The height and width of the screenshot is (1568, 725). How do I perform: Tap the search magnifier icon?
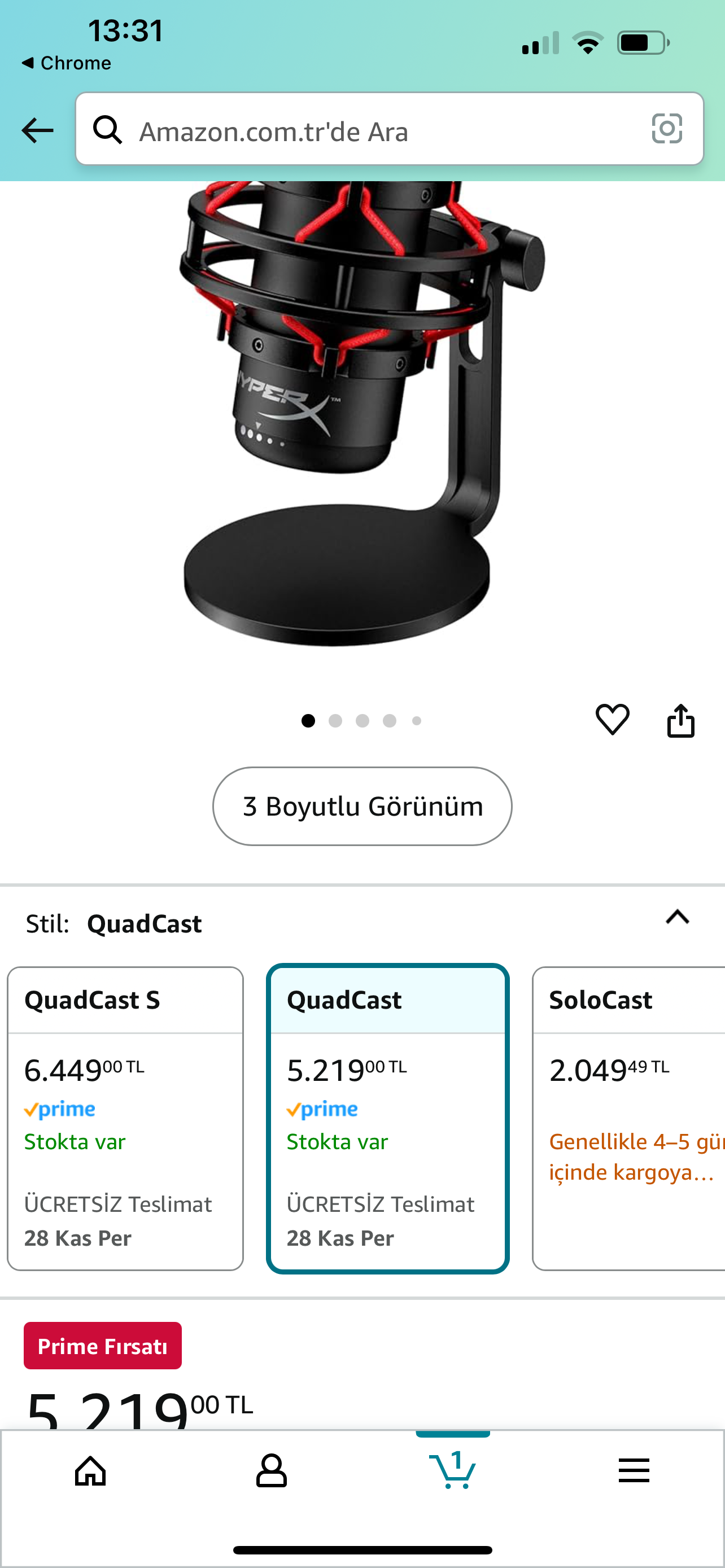tap(108, 130)
